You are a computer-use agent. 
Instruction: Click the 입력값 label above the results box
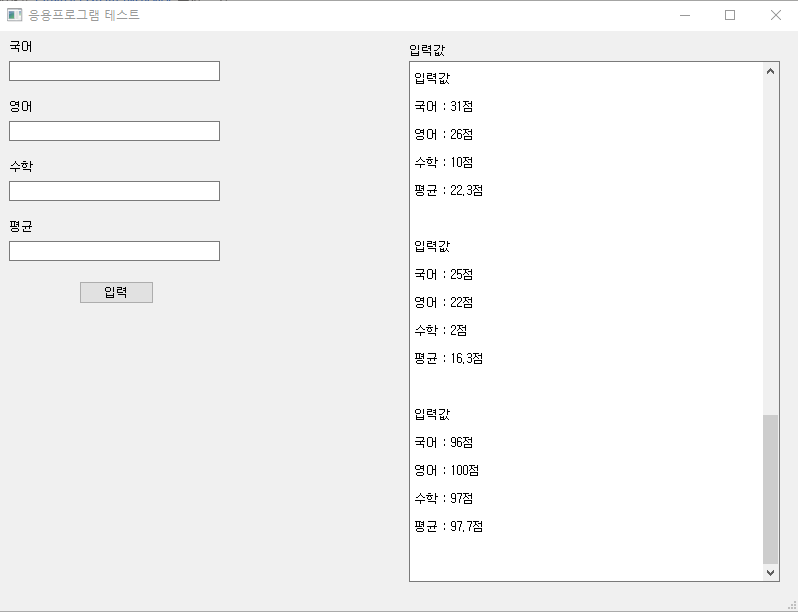point(427,50)
